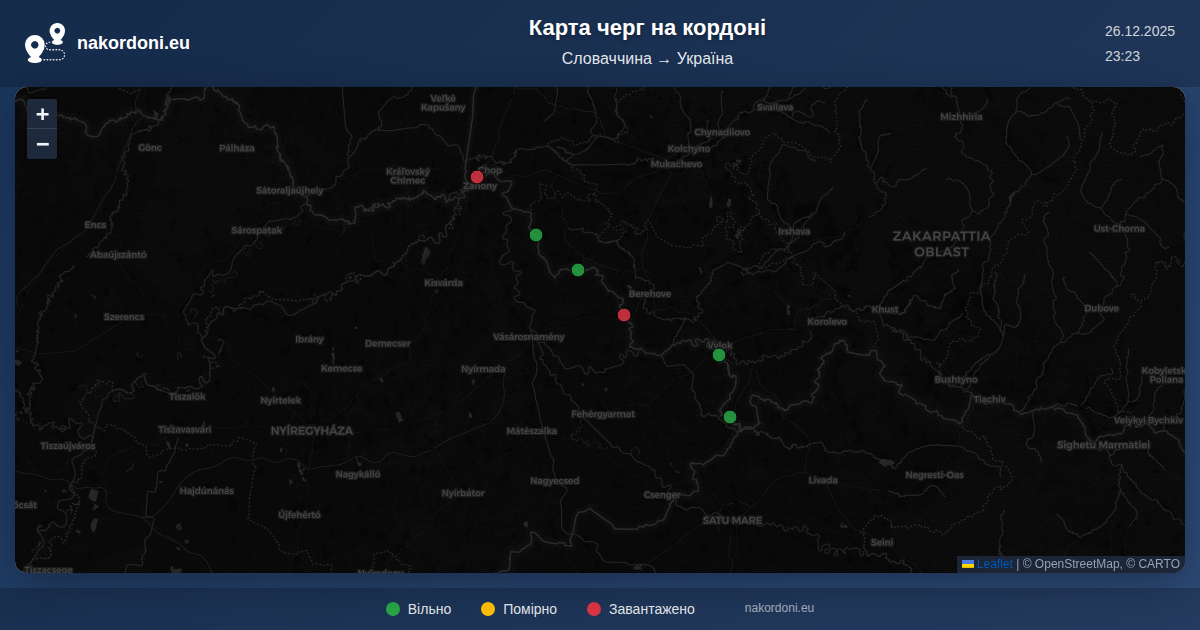Click the nakordoni.eu site name in header
Image resolution: width=1200 pixels, height=630 pixels.
(133, 43)
